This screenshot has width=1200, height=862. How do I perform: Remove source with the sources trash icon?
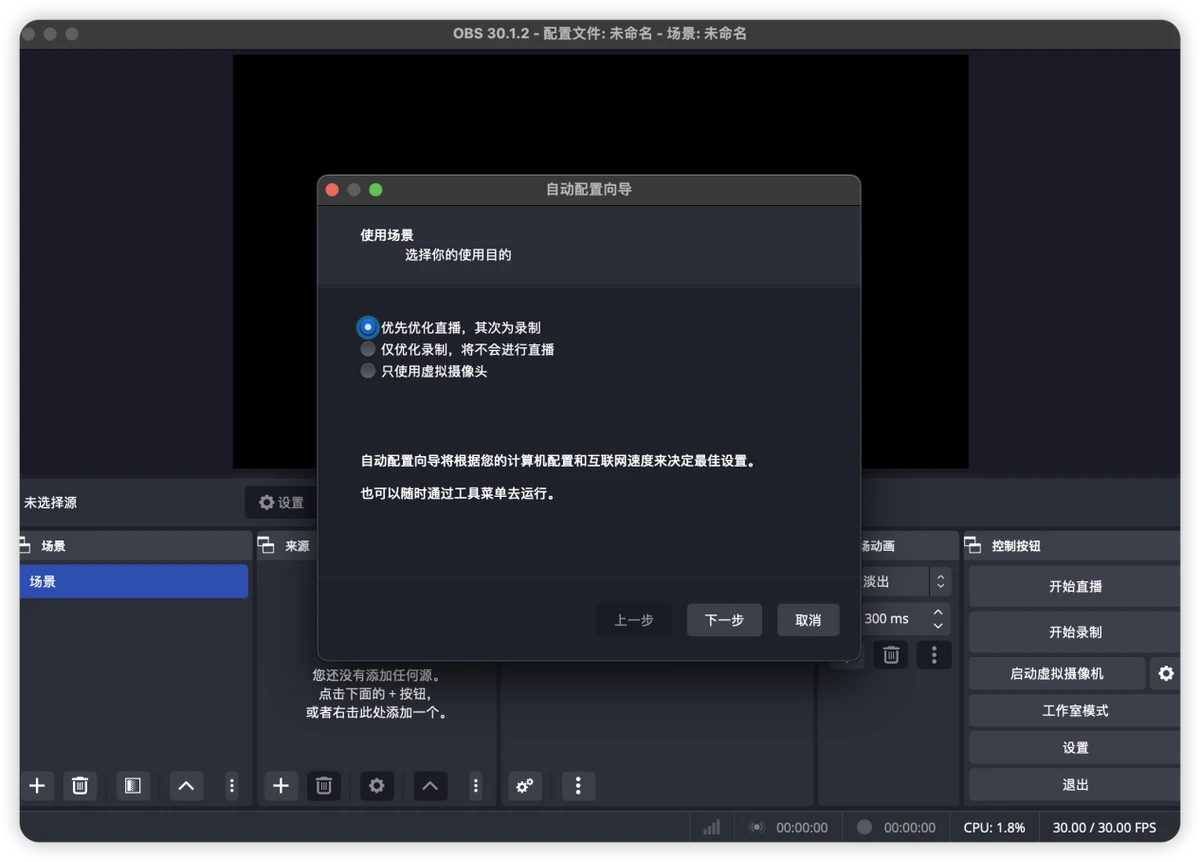click(x=324, y=786)
